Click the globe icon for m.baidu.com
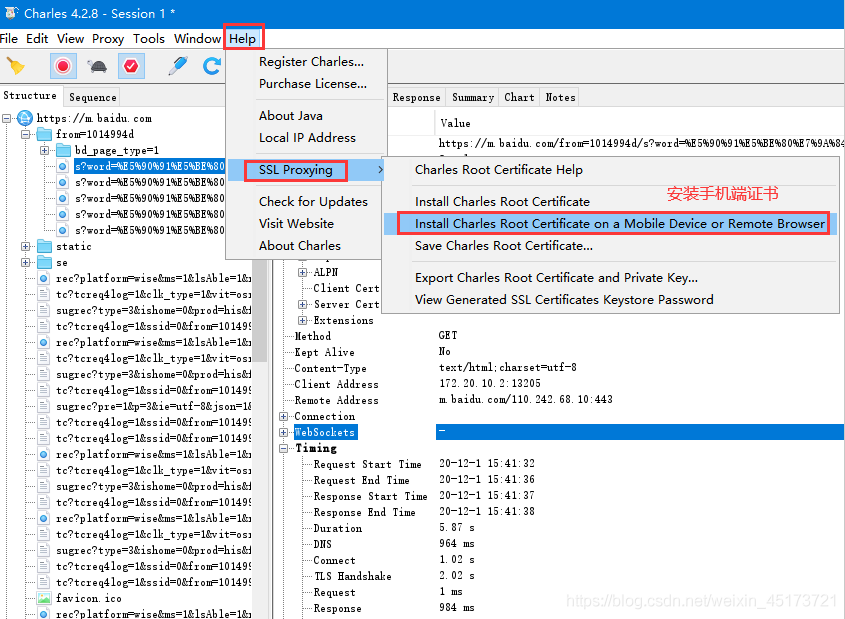The width and height of the screenshot is (845, 619). (25, 118)
